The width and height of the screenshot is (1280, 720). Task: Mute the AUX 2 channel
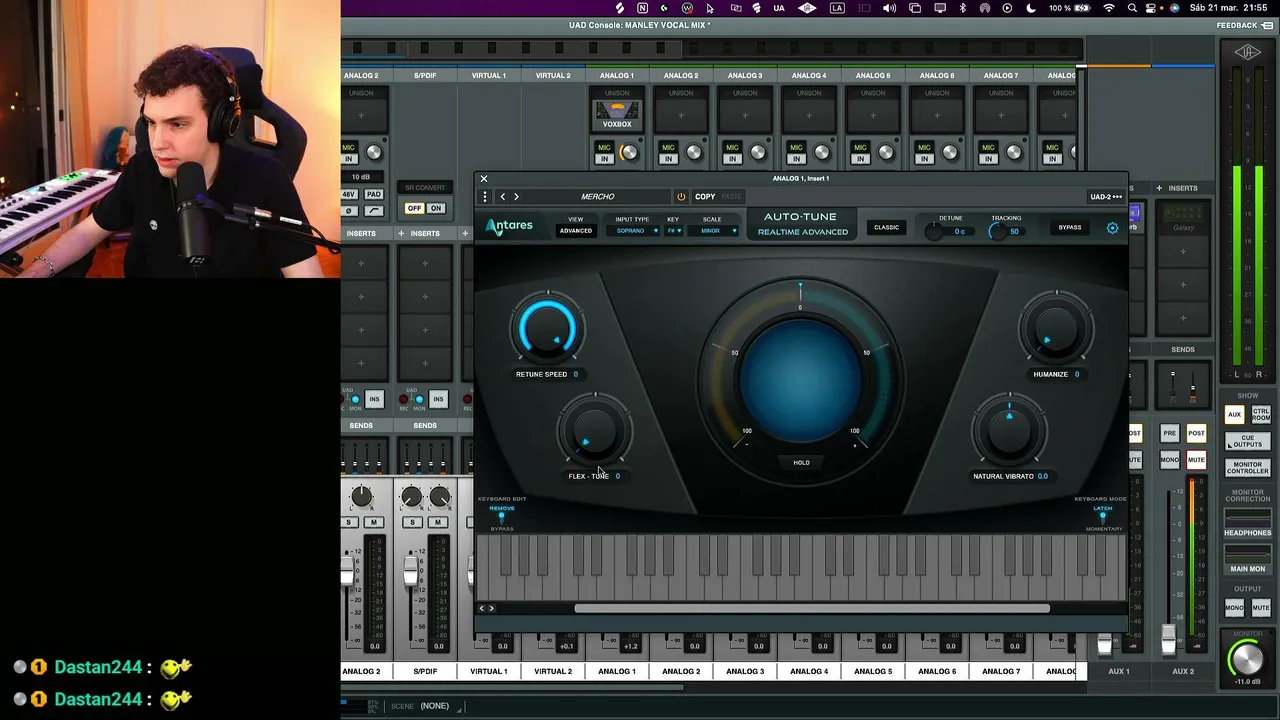coord(1196,460)
